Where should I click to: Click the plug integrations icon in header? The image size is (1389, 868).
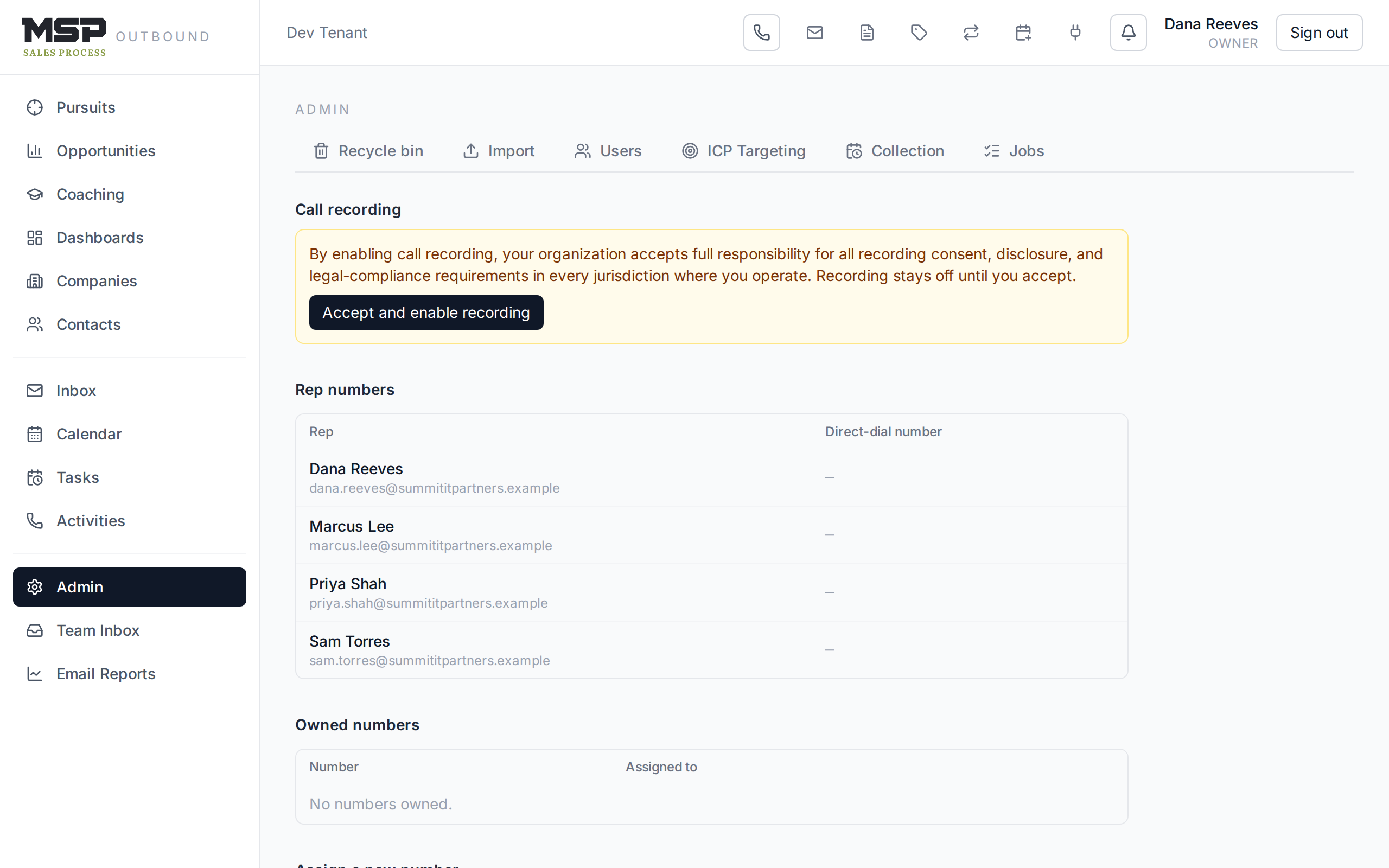tap(1075, 33)
